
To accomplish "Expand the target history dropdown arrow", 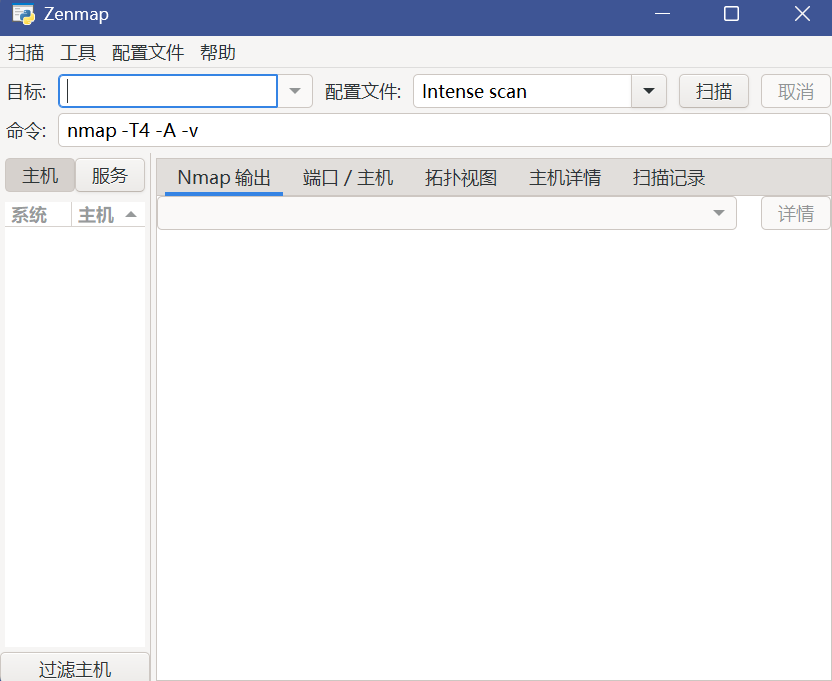I will pos(295,91).
